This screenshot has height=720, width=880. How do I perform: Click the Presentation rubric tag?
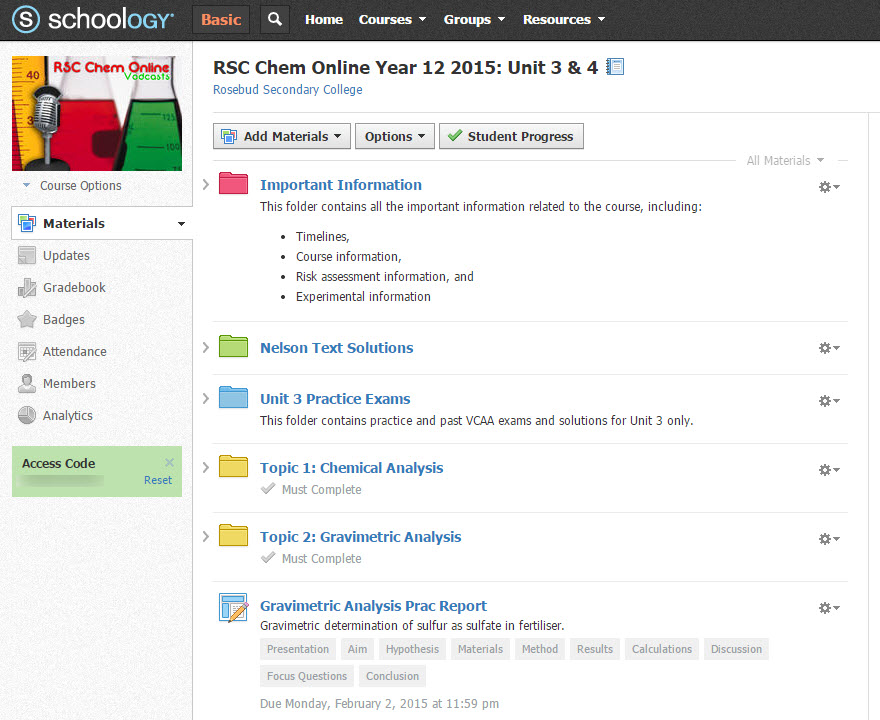[x=298, y=649]
